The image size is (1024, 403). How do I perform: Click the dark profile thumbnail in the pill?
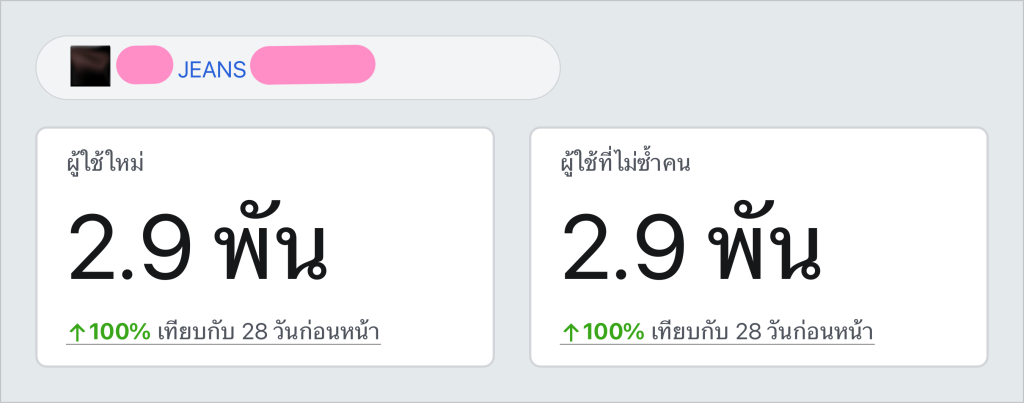click(x=90, y=66)
